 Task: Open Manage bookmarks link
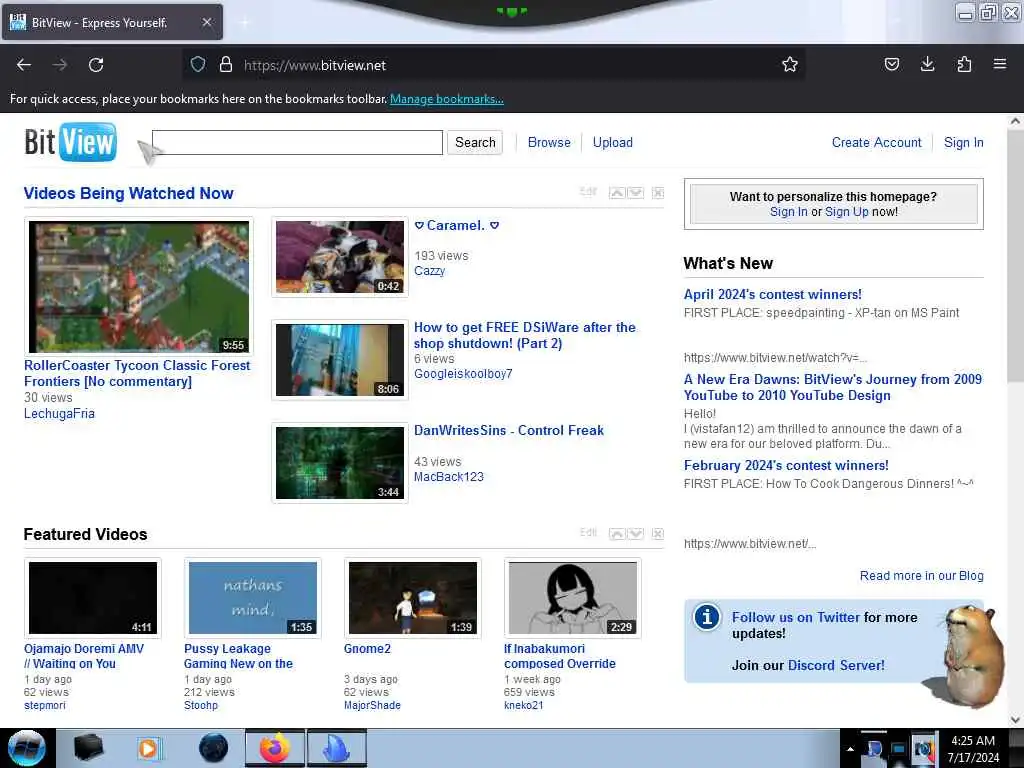tap(447, 99)
